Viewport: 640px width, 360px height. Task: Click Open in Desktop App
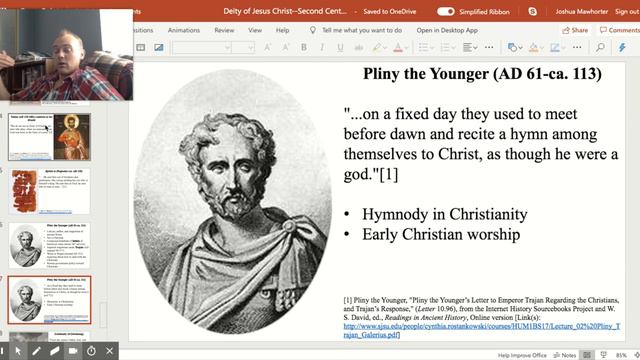click(447, 30)
